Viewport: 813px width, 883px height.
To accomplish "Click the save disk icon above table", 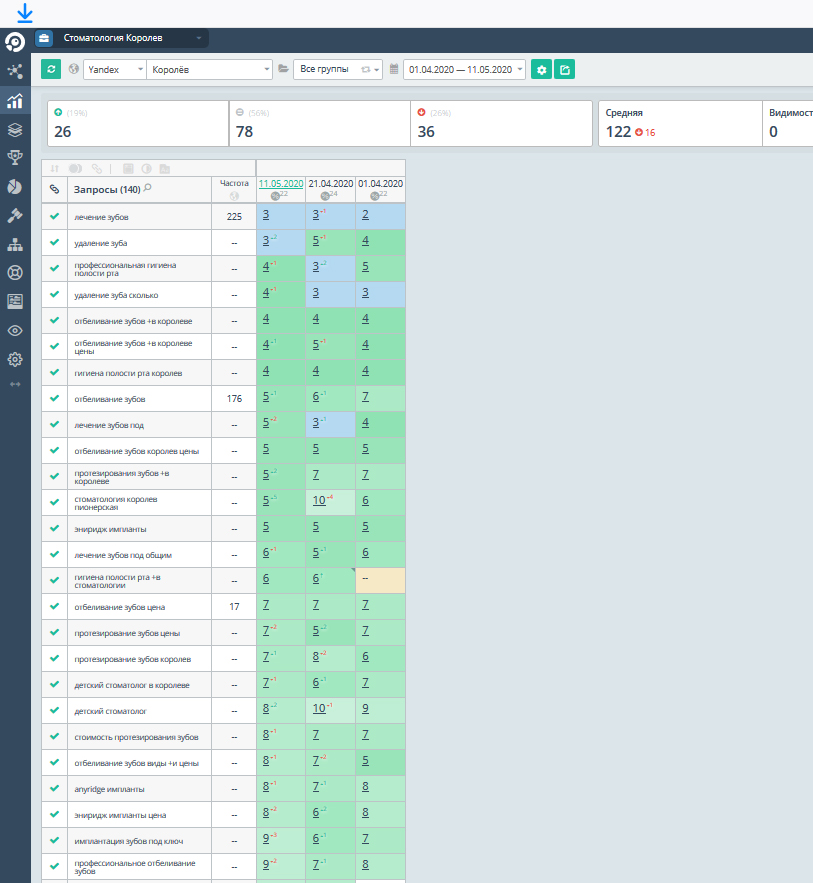I will (128, 168).
